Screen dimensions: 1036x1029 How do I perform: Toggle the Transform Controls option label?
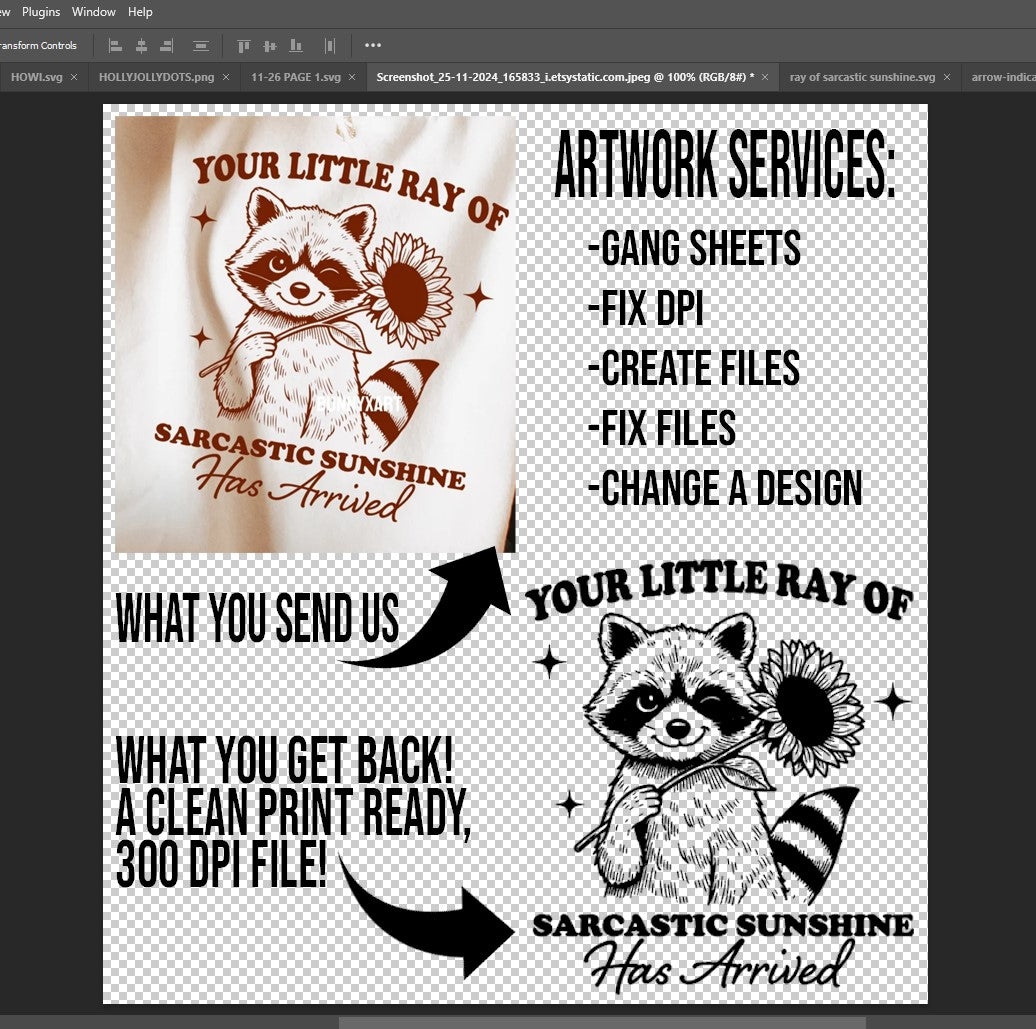pyautogui.click(x=38, y=46)
